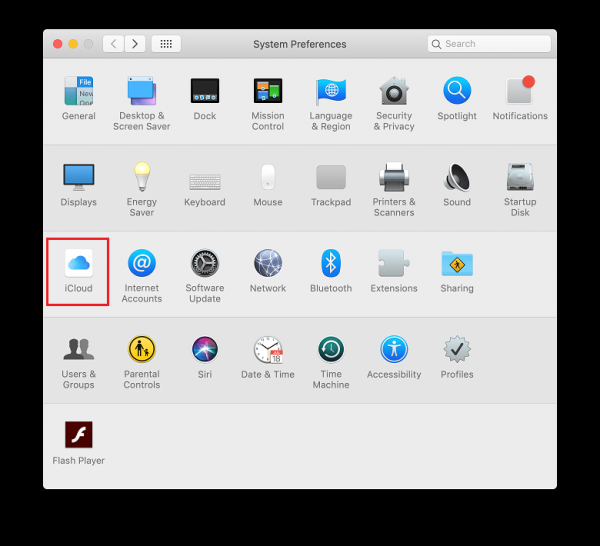Select Printers & Scanners
Screen dimensions: 600x546
tap(394, 178)
